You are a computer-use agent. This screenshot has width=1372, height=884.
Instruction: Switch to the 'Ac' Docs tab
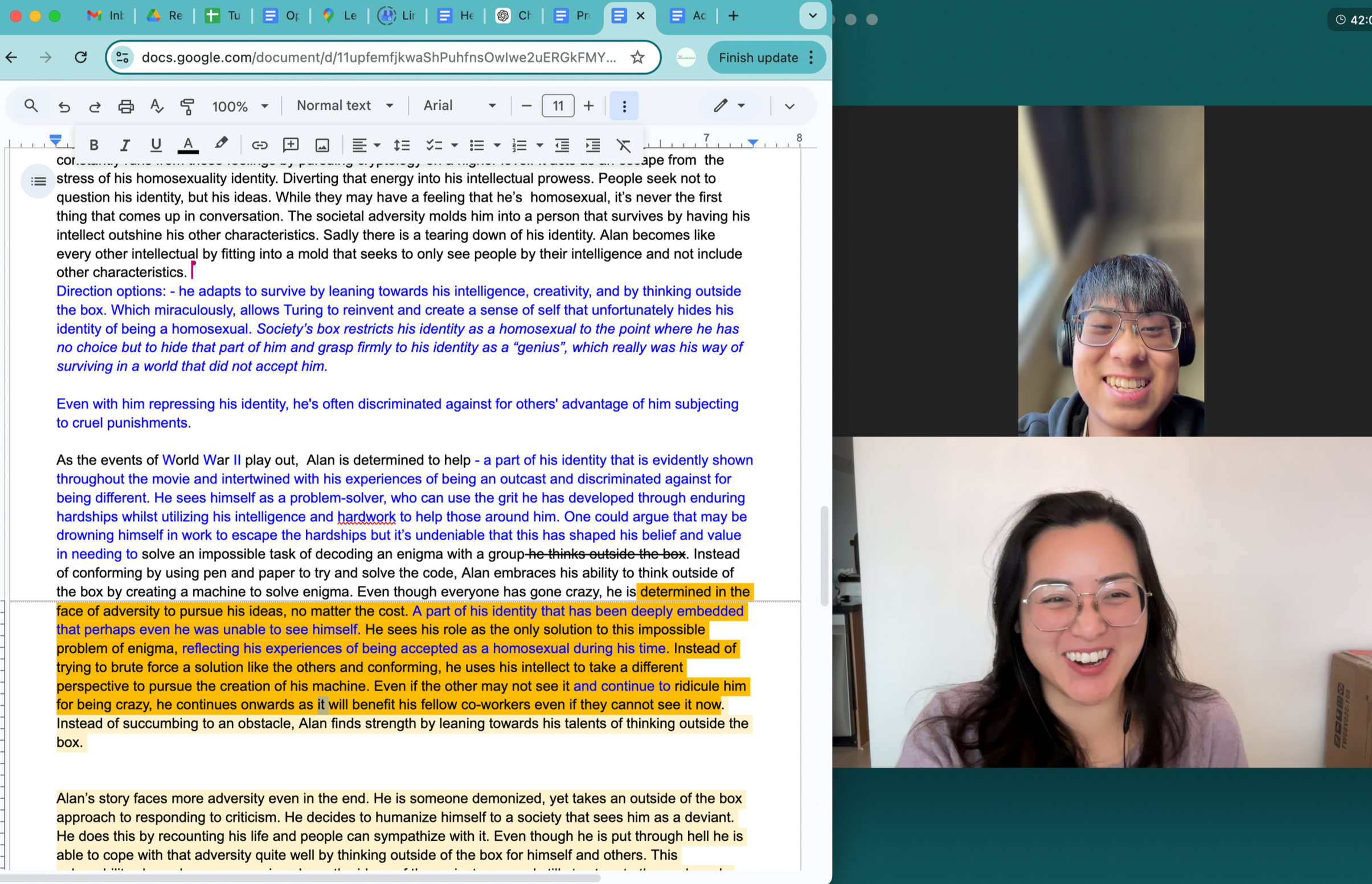tap(688, 15)
